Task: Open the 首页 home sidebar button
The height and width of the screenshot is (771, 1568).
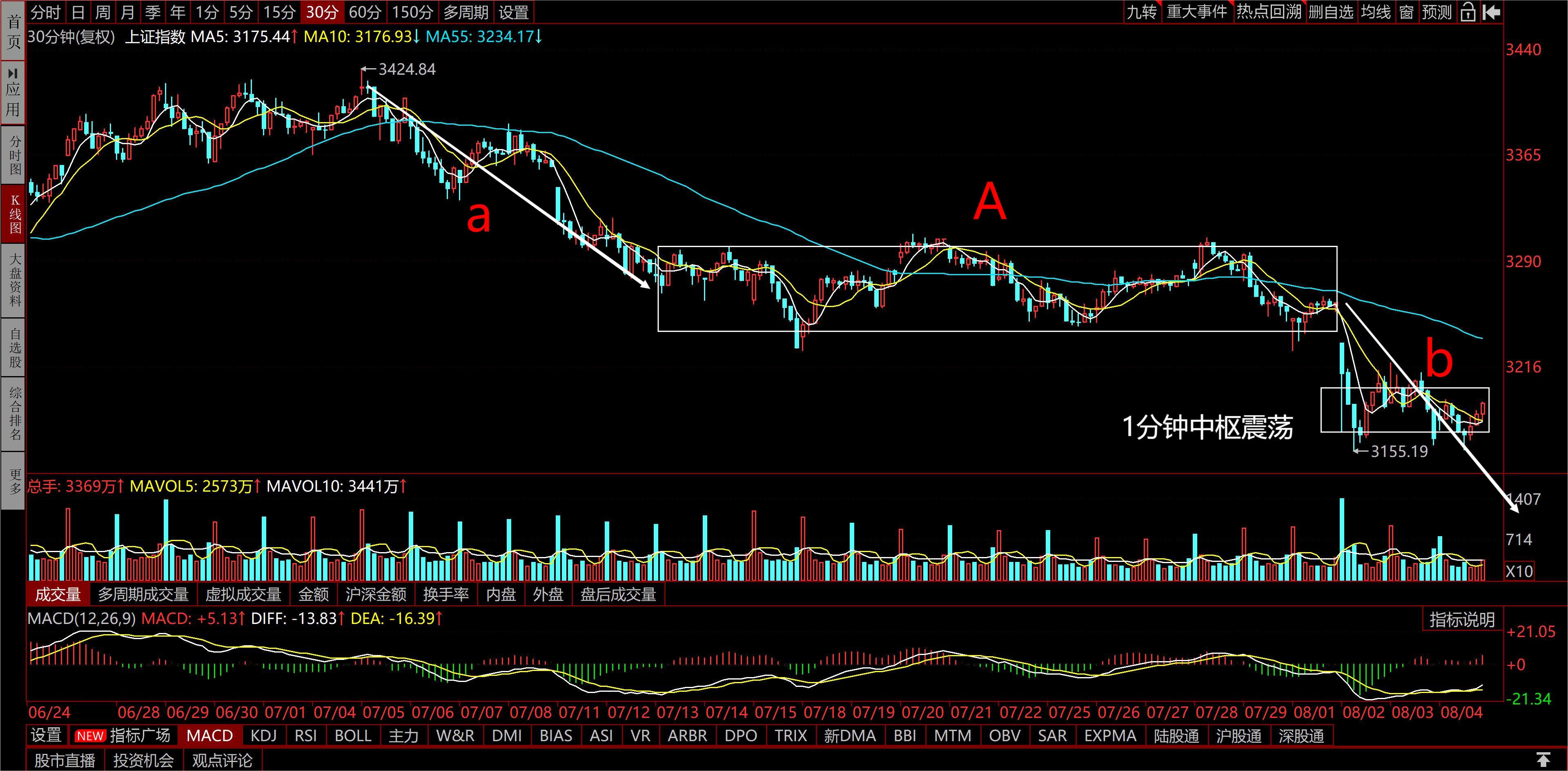Action: coord(13,31)
